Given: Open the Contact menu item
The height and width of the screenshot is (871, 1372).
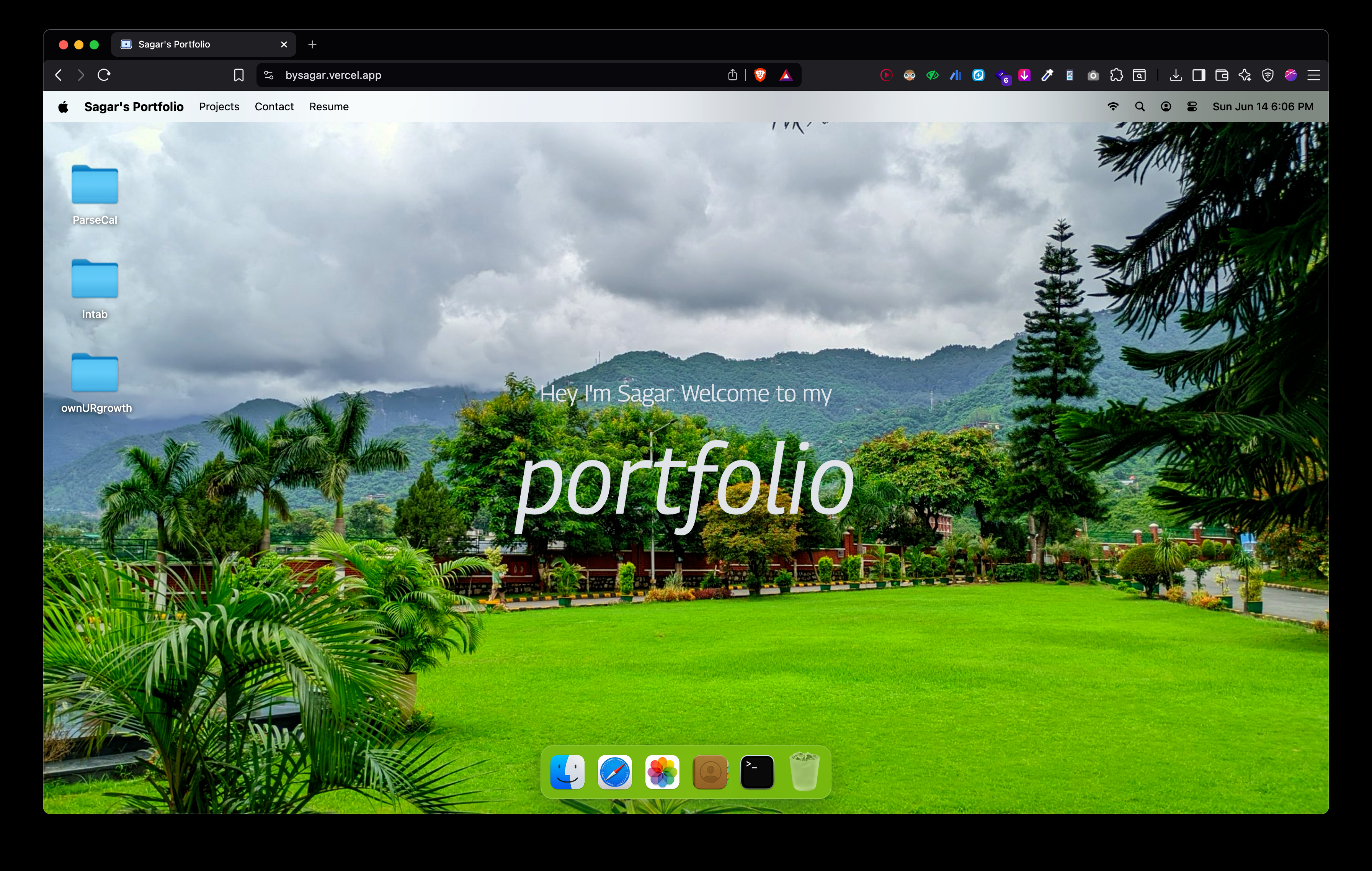Looking at the screenshot, I should tap(274, 106).
